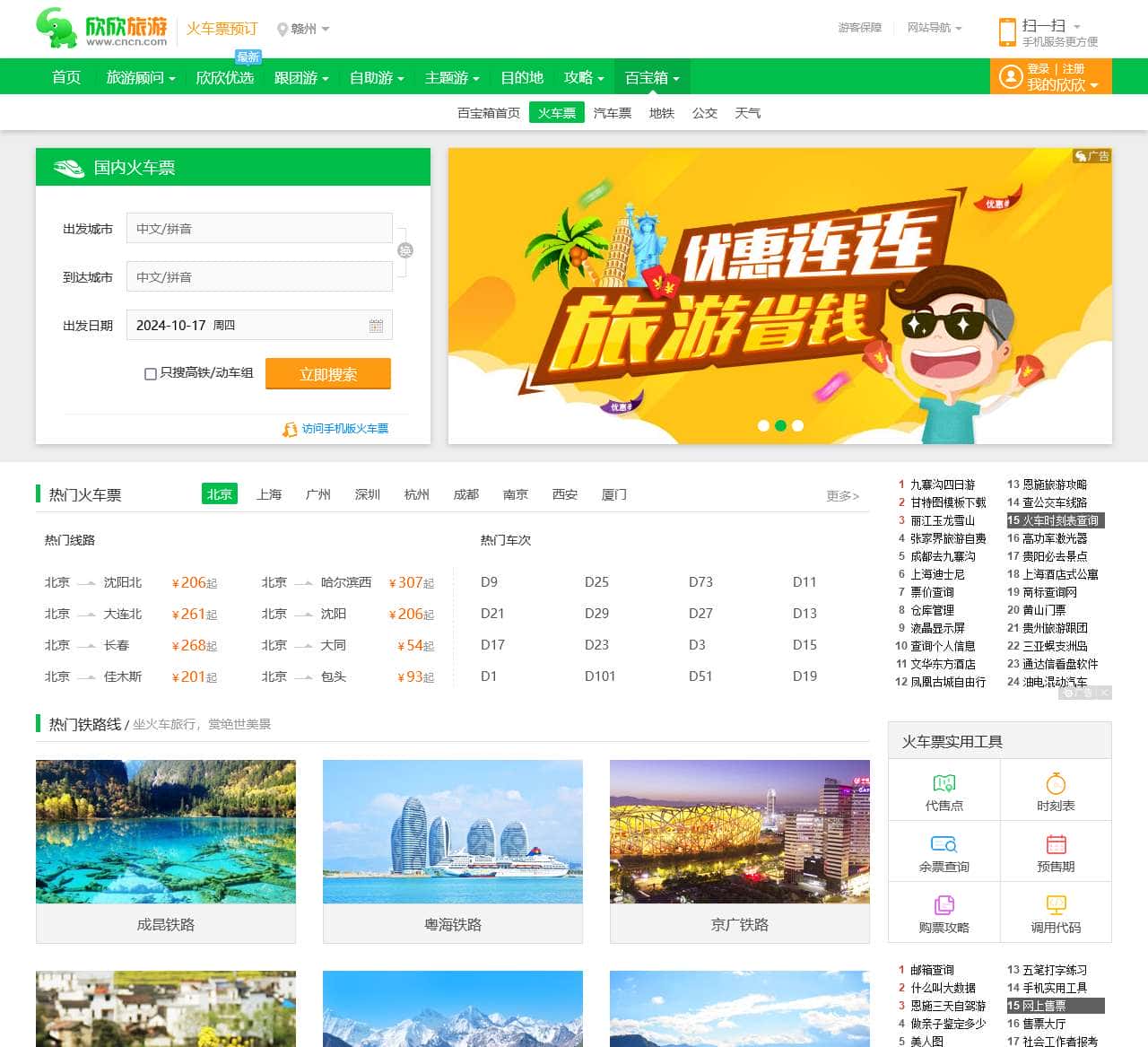Click the 注册 link

1074,69
